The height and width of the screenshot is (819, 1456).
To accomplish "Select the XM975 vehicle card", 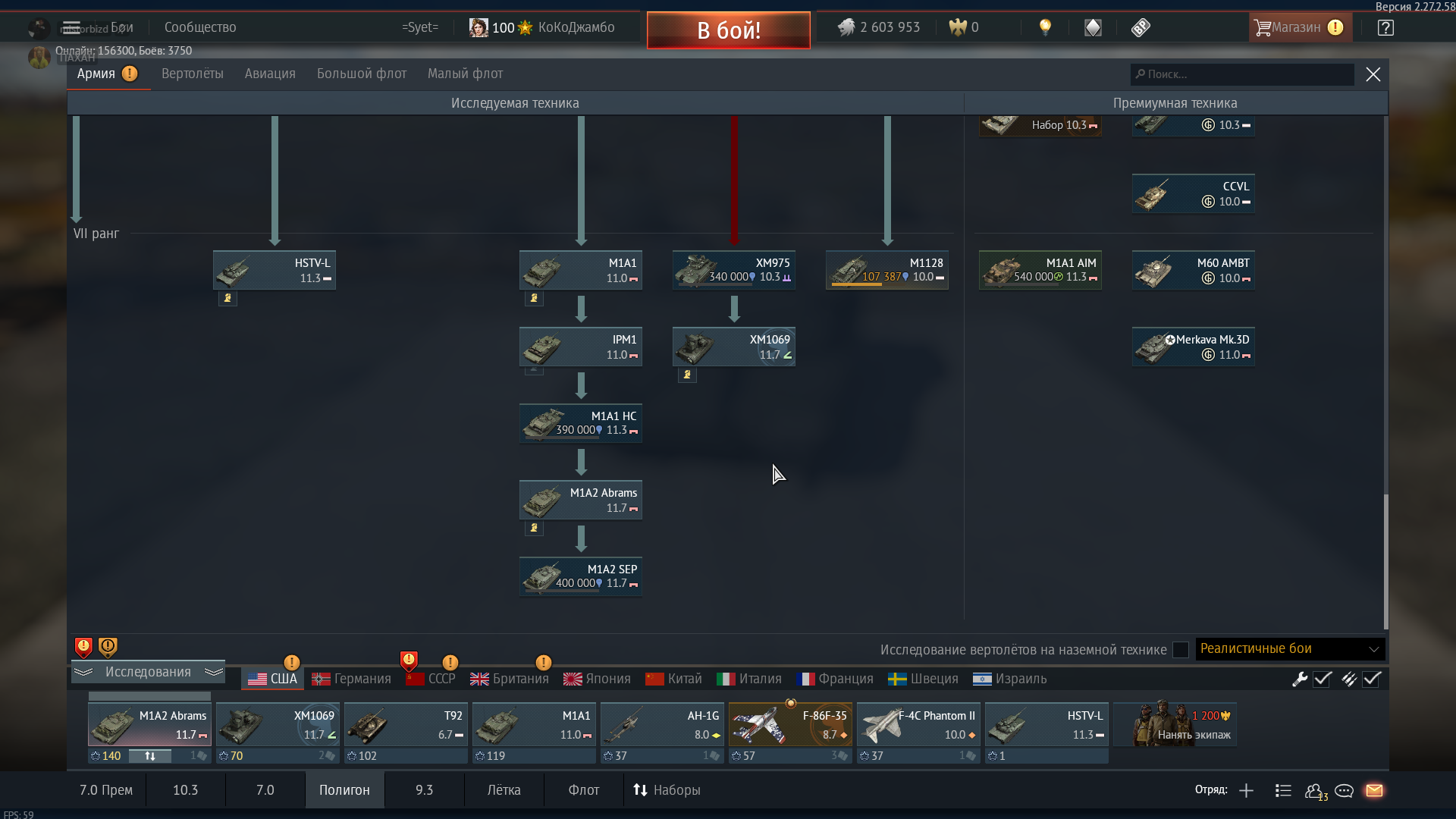I will pyautogui.click(x=734, y=270).
